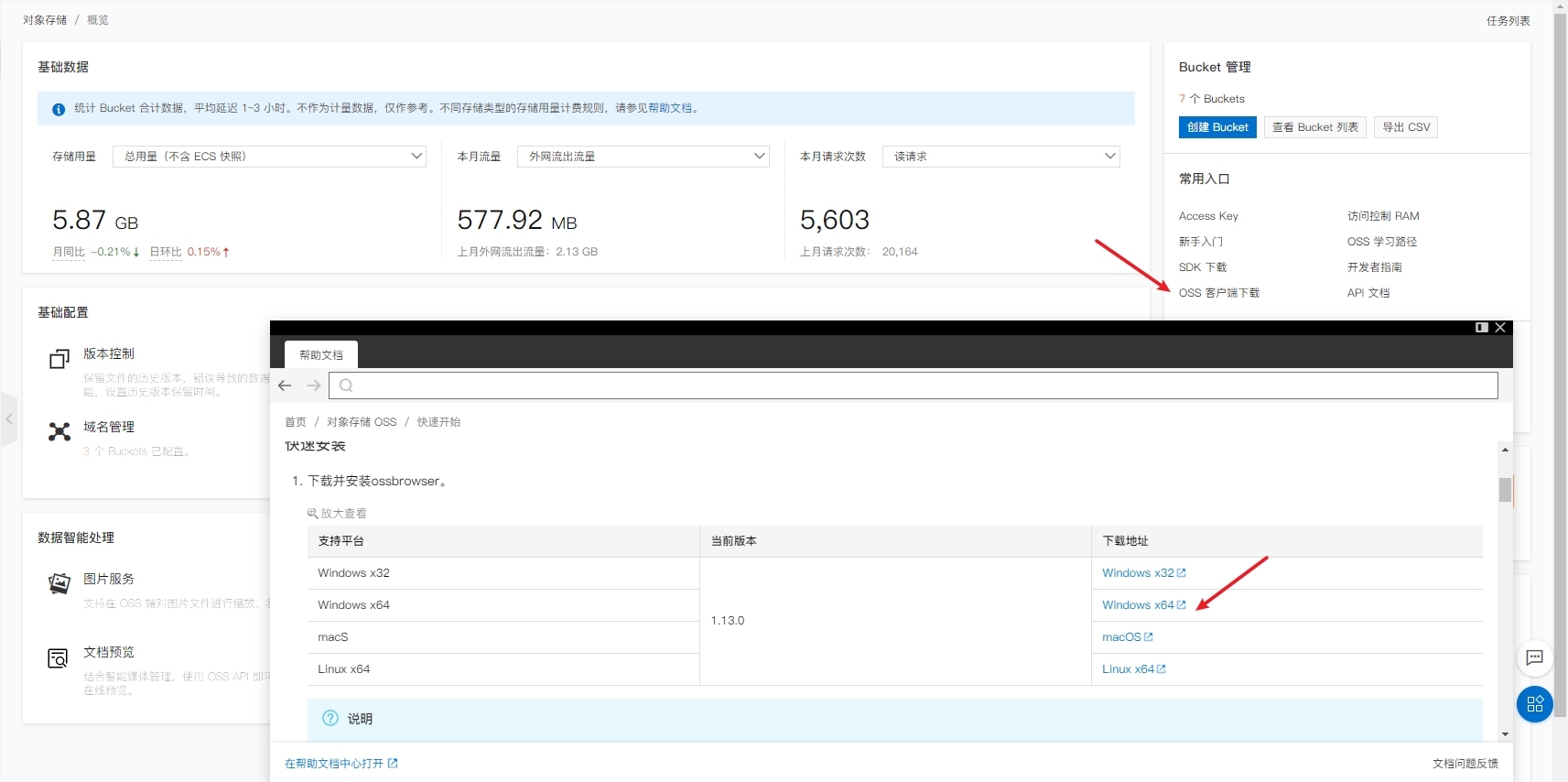Click the 文档预览 title
This screenshot has height=782, width=1568.
coord(109,652)
